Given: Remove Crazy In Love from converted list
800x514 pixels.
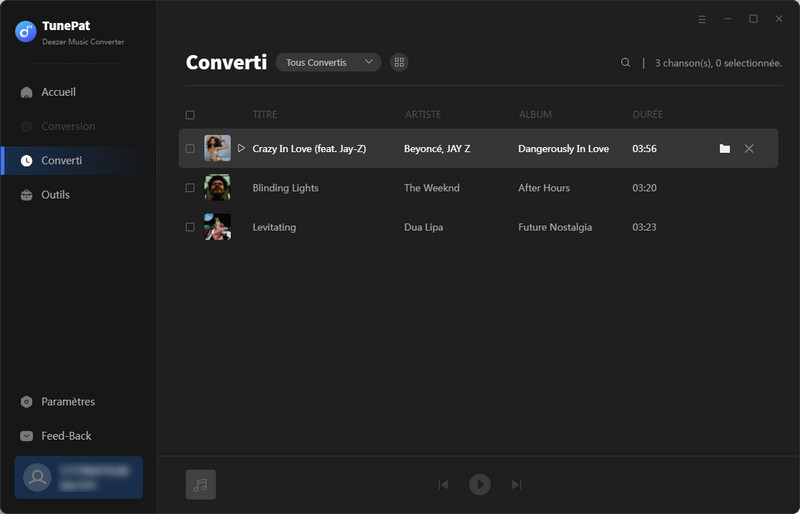Looking at the screenshot, I should pyautogui.click(x=749, y=149).
